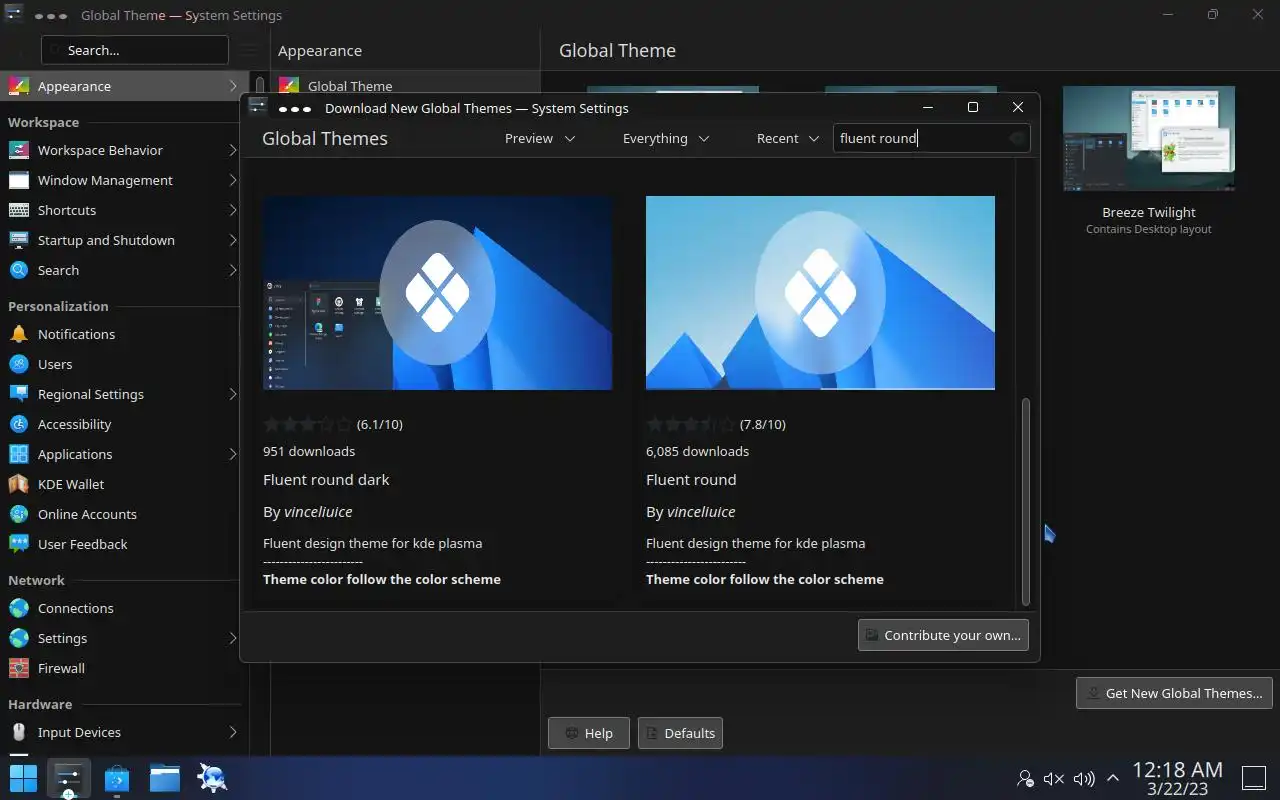
Task: Click the Input Devices mouse icon
Action: [x=19, y=732]
